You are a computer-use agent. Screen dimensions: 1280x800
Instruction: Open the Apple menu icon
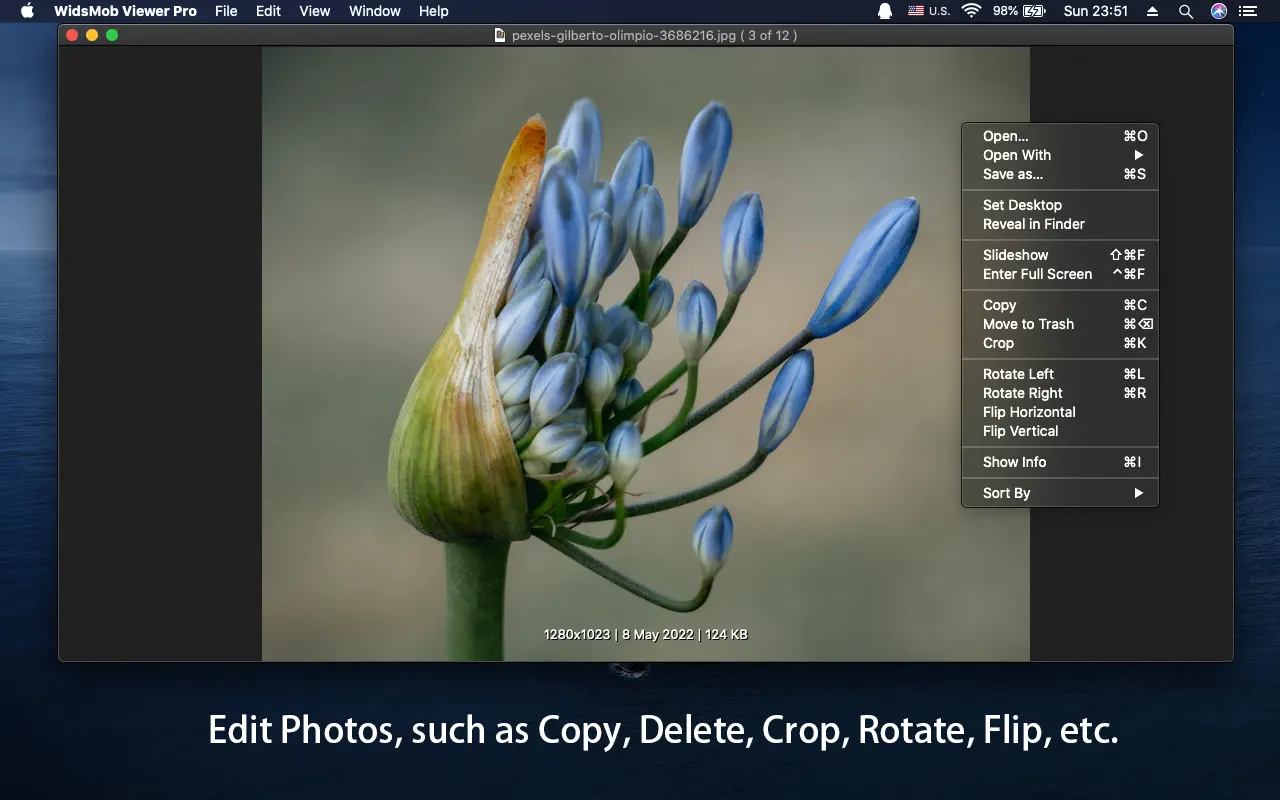point(27,11)
